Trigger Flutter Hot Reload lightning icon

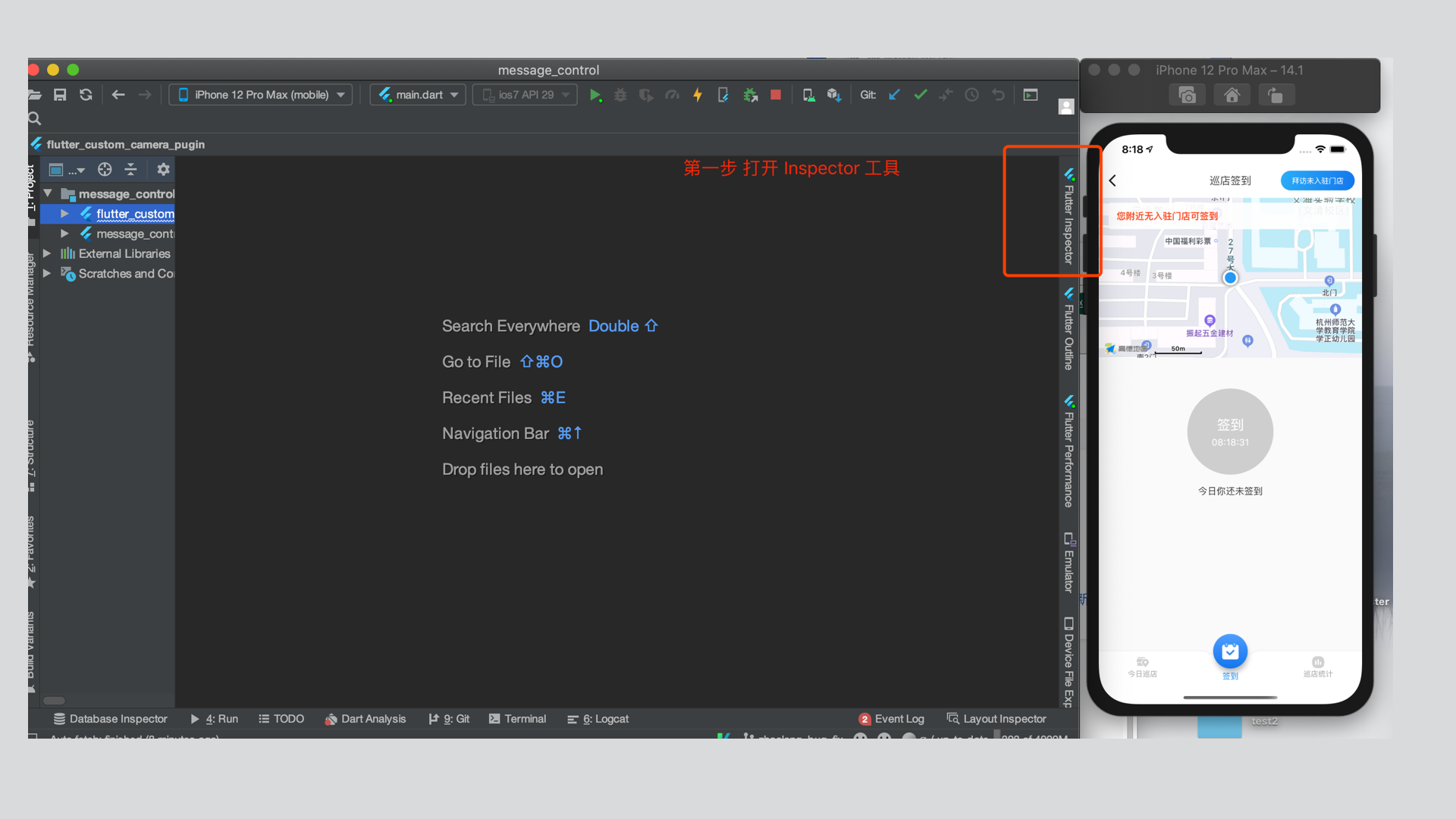coord(698,95)
